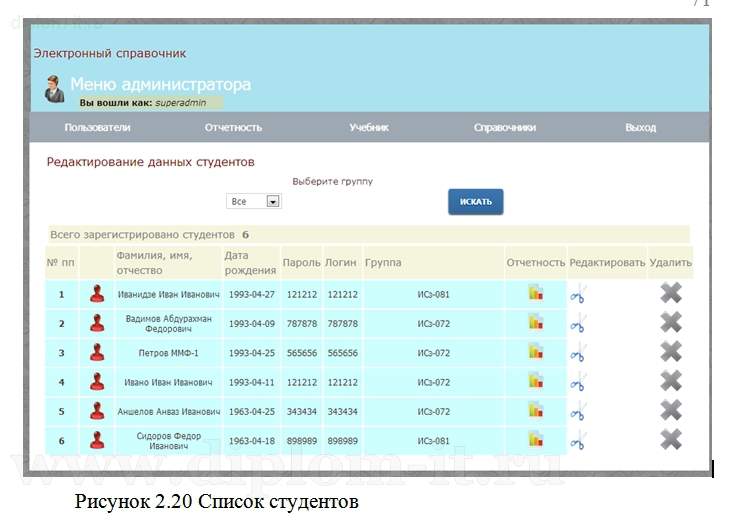Click edit scissors icon for Петров ММФ-1
This screenshot has height=524, width=753.
[578, 352]
